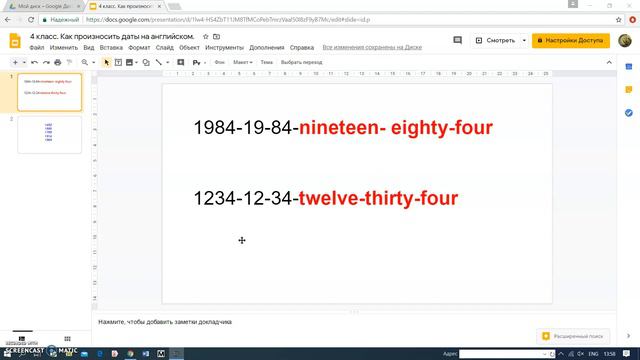
Task: Click the speaker notes field
Action: click(x=353, y=322)
